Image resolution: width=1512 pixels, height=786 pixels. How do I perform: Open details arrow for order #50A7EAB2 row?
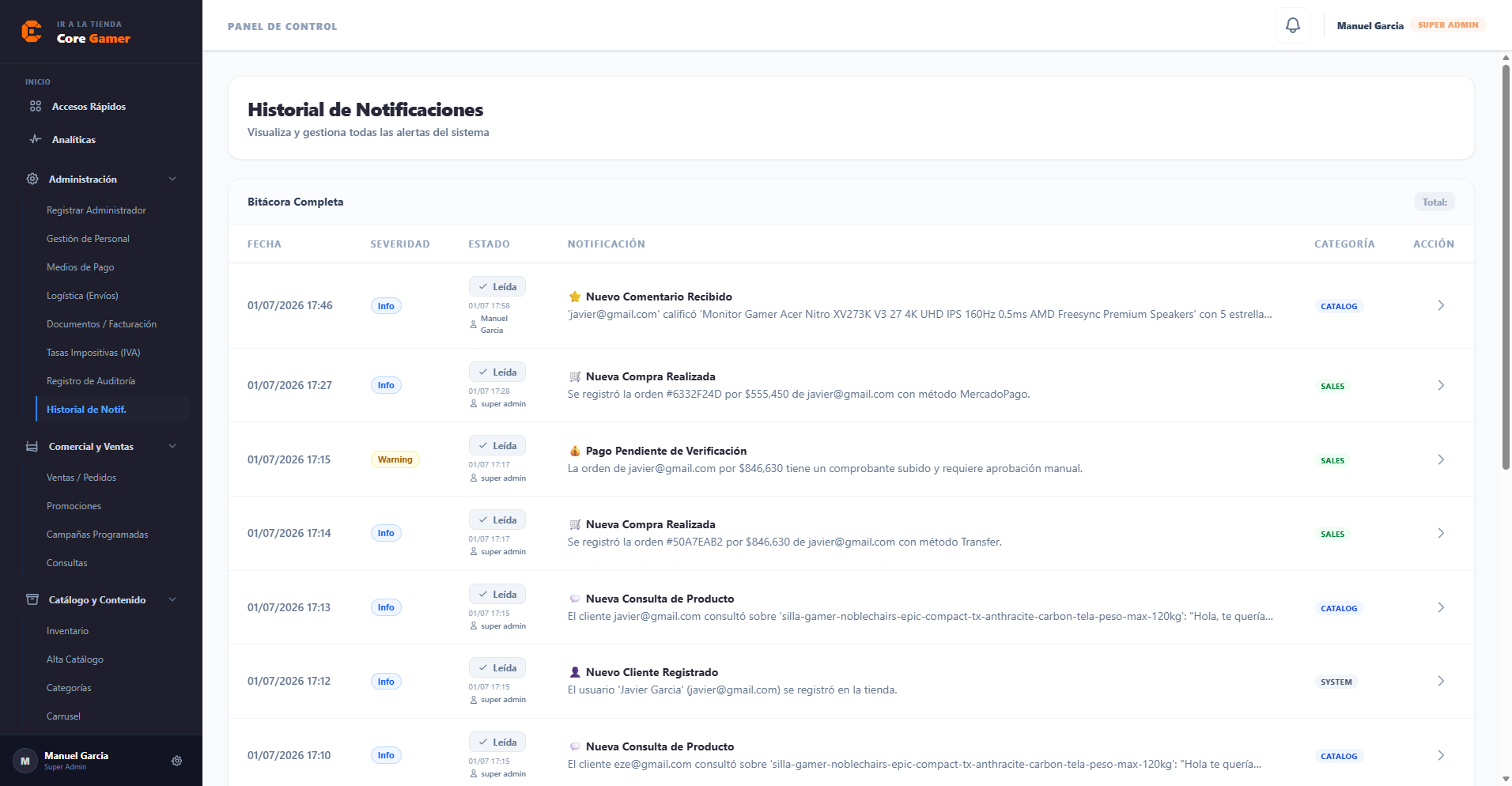pyautogui.click(x=1441, y=533)
